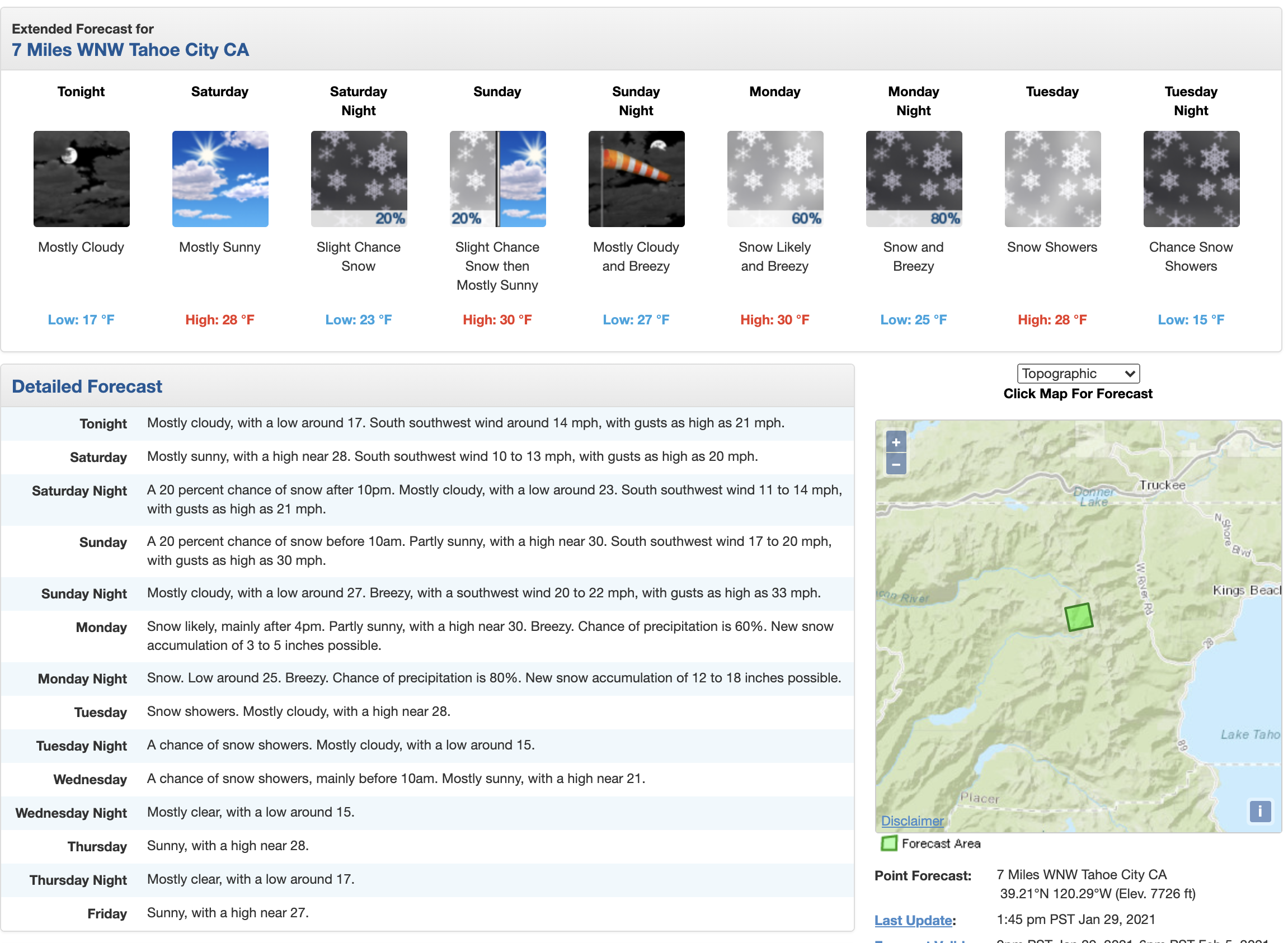Open the map info 'i' button
1288x943 pixels.
1261,811
